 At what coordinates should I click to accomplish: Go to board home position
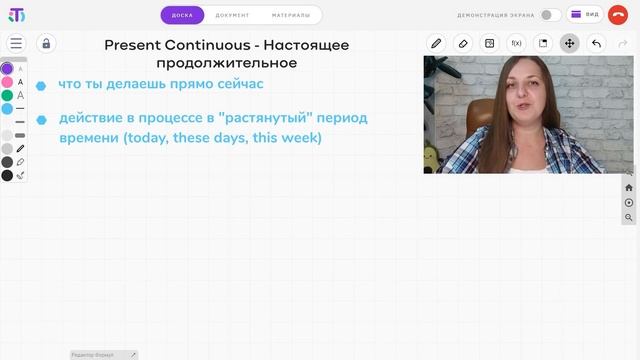pos(629,188)
